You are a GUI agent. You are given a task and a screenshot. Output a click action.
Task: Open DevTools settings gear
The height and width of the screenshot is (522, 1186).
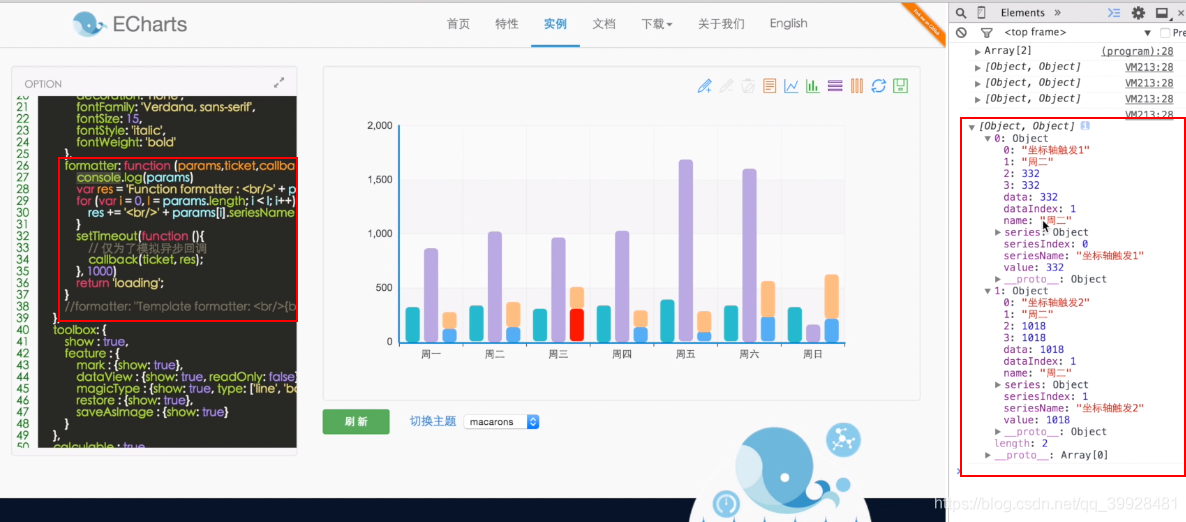click(x=1138, y=13)
